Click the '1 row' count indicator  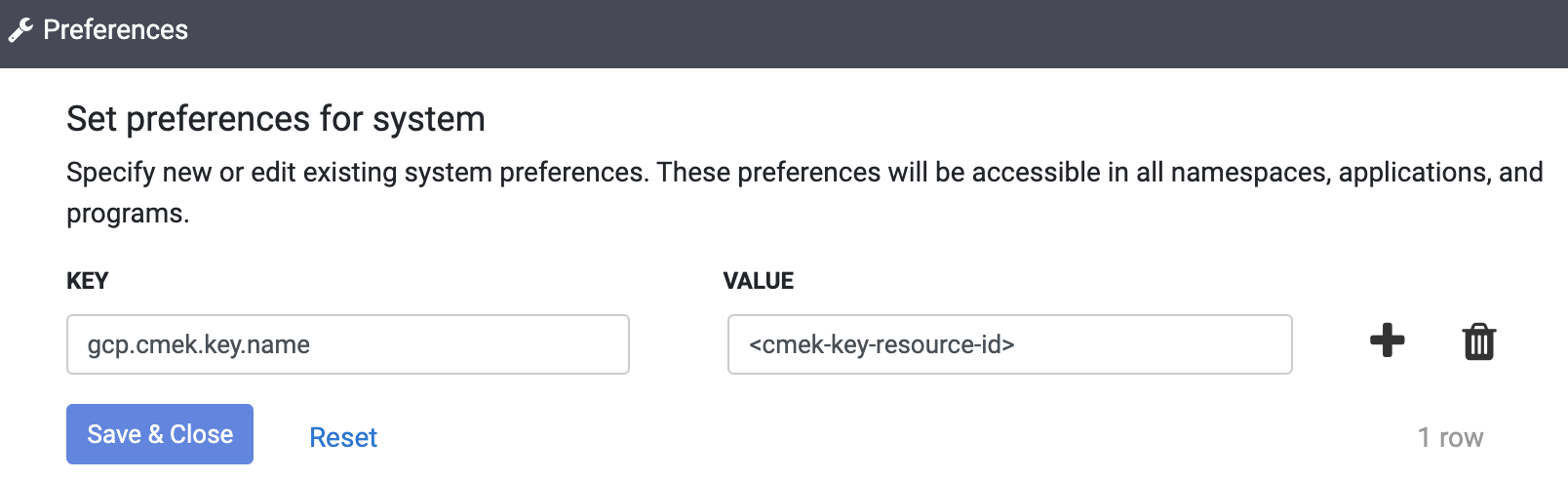pos(1450,438)
